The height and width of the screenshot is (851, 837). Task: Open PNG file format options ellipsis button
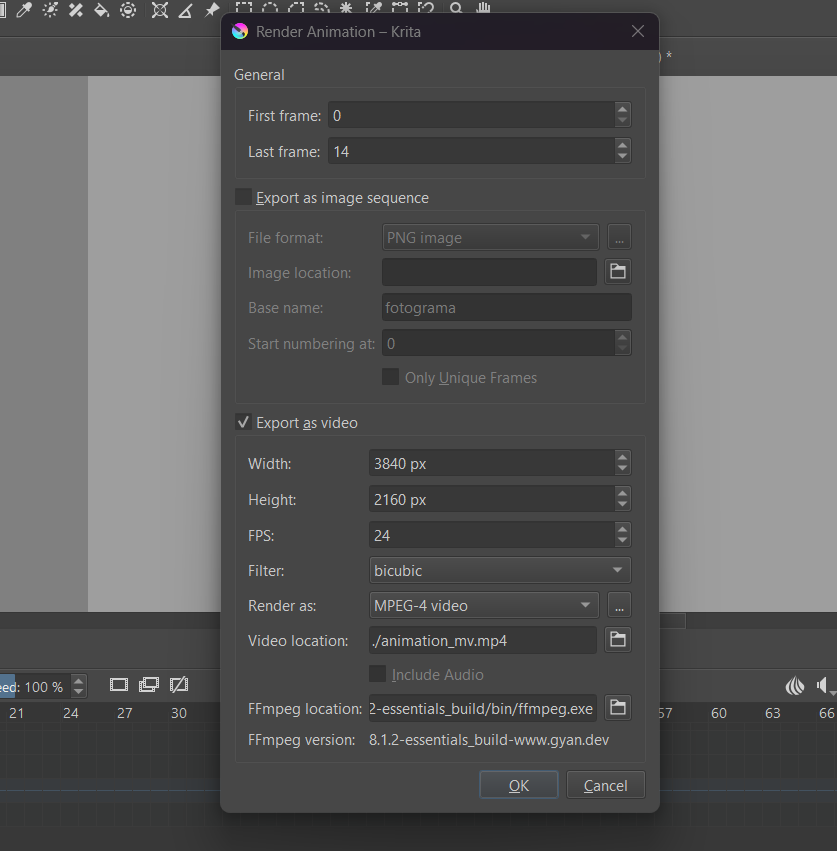[x=619, y=237]
